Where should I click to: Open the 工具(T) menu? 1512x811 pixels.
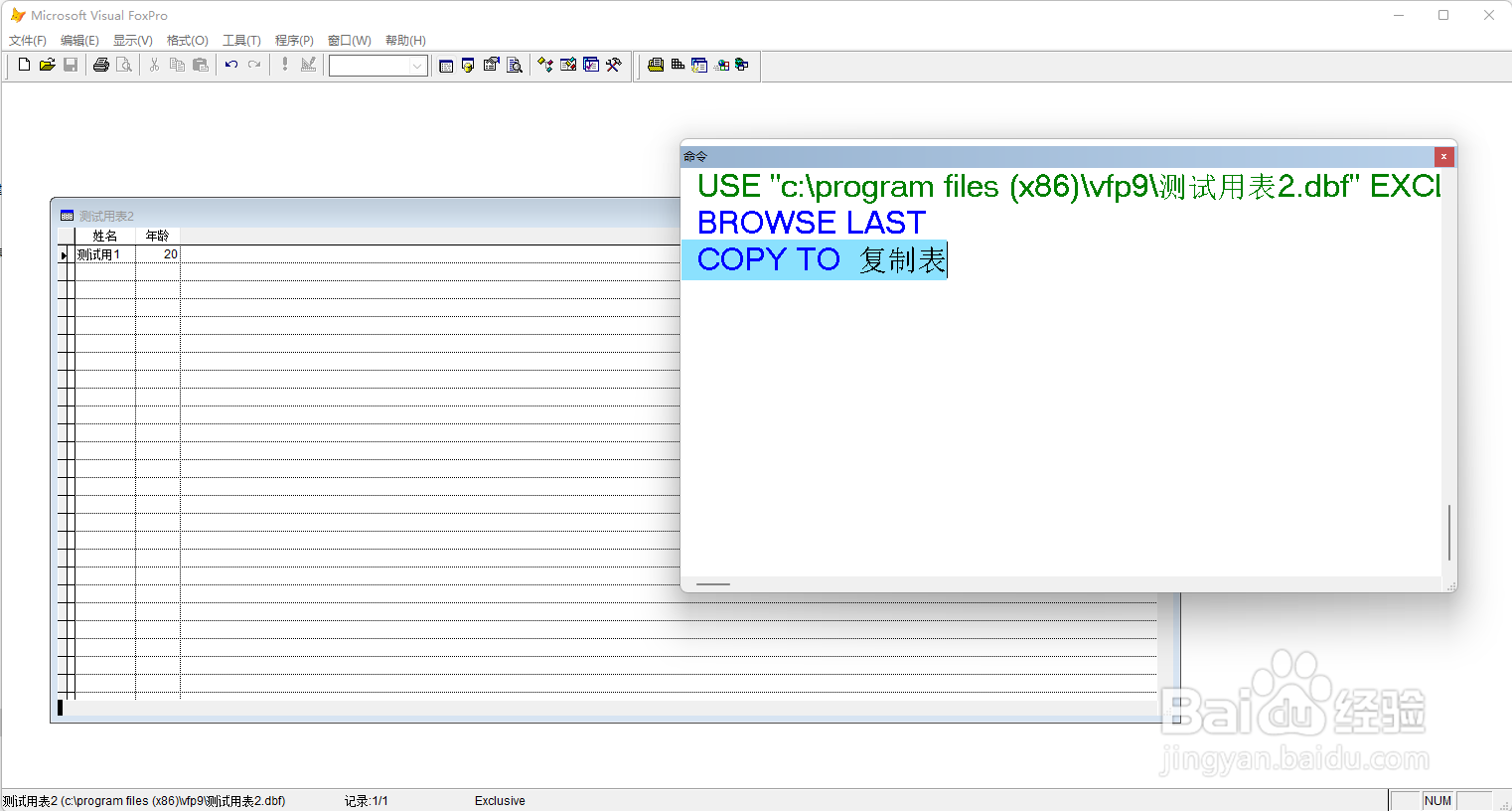241,41
